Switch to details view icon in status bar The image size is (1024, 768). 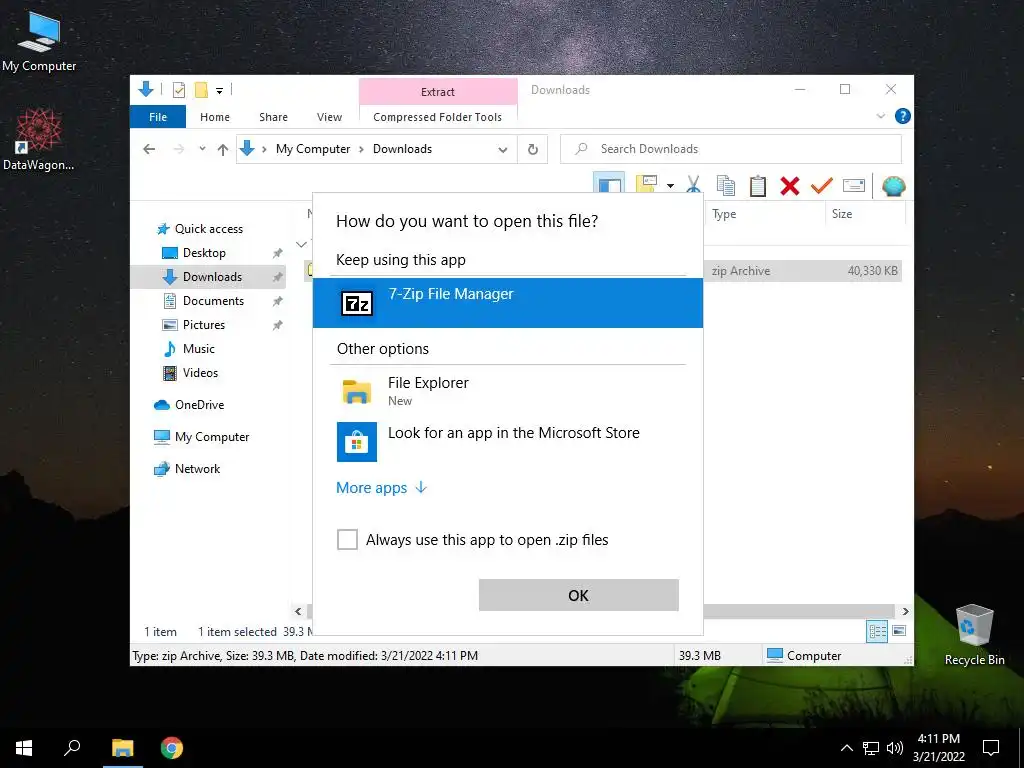[877, 631]
